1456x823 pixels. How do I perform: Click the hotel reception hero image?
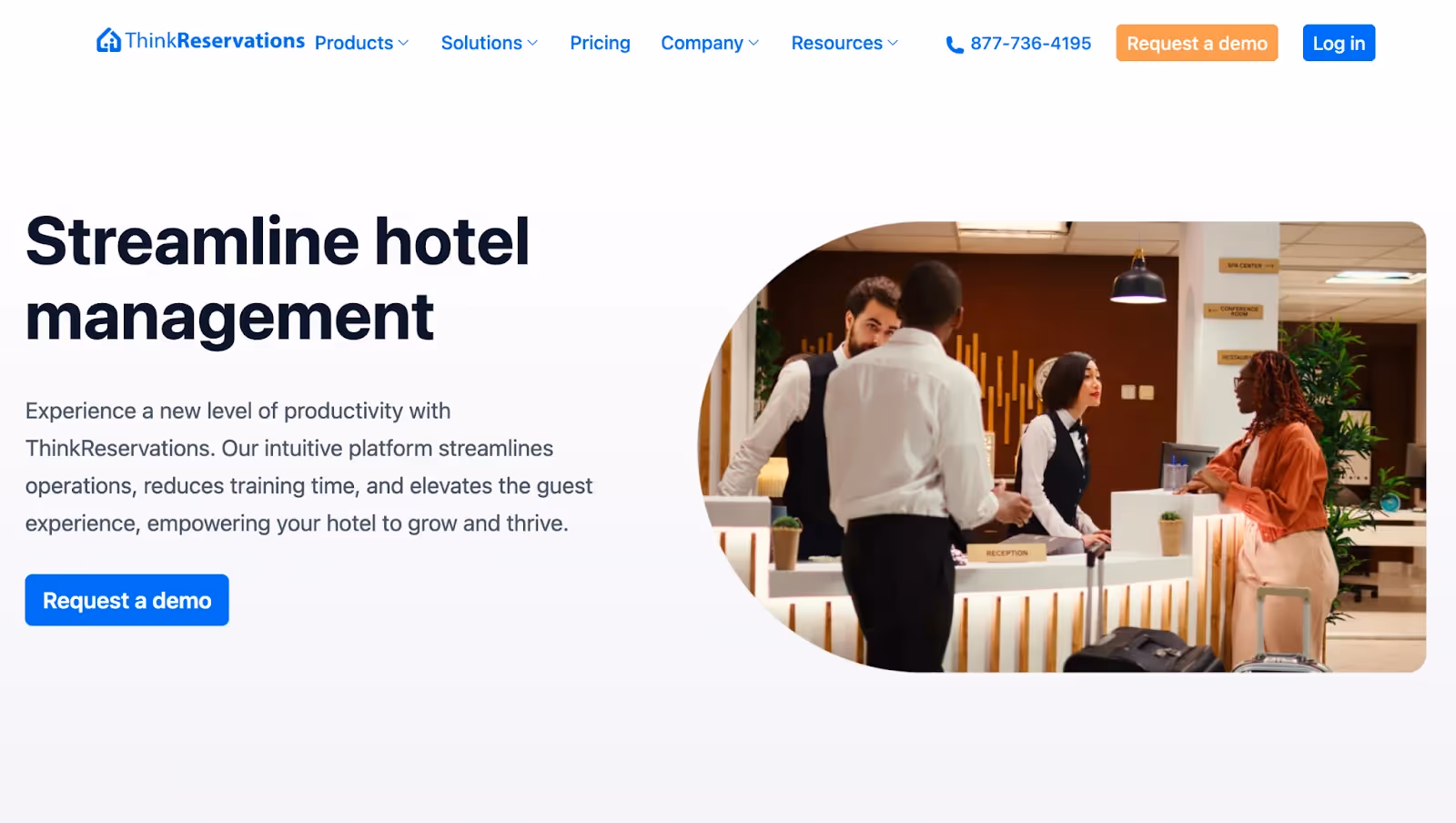1061,447
